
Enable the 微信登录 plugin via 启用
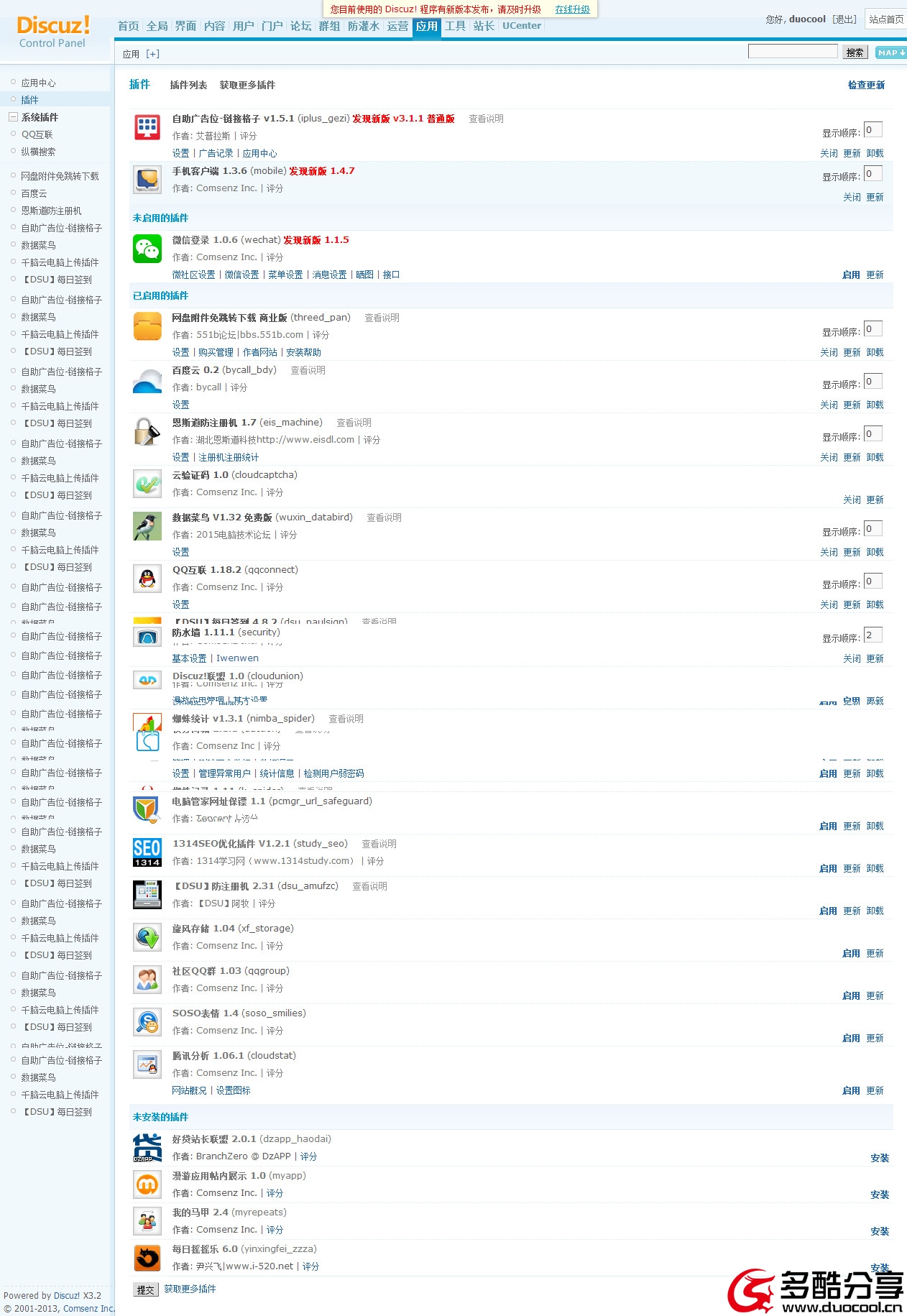click(x=851, y=275)
